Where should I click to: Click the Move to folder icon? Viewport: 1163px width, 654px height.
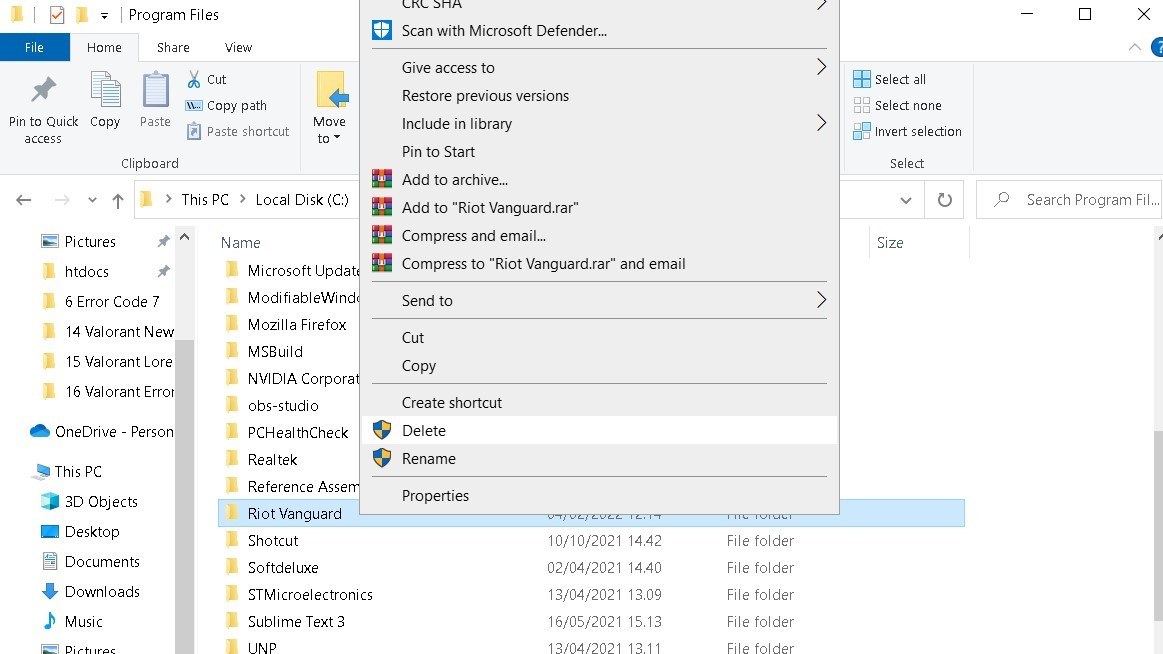coord(331,90)
